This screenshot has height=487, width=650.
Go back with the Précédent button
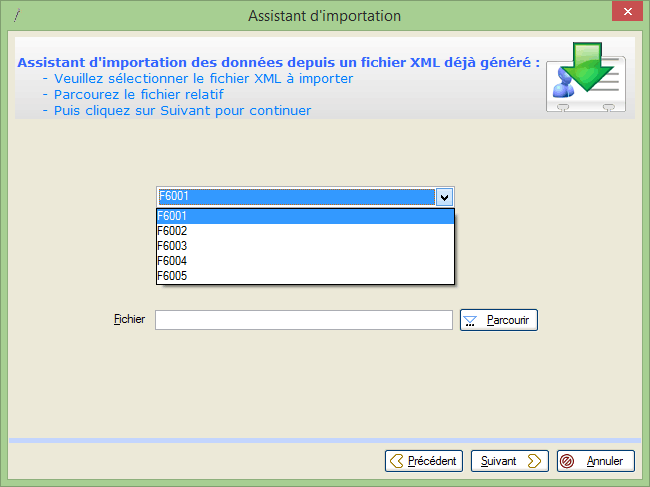424,461
